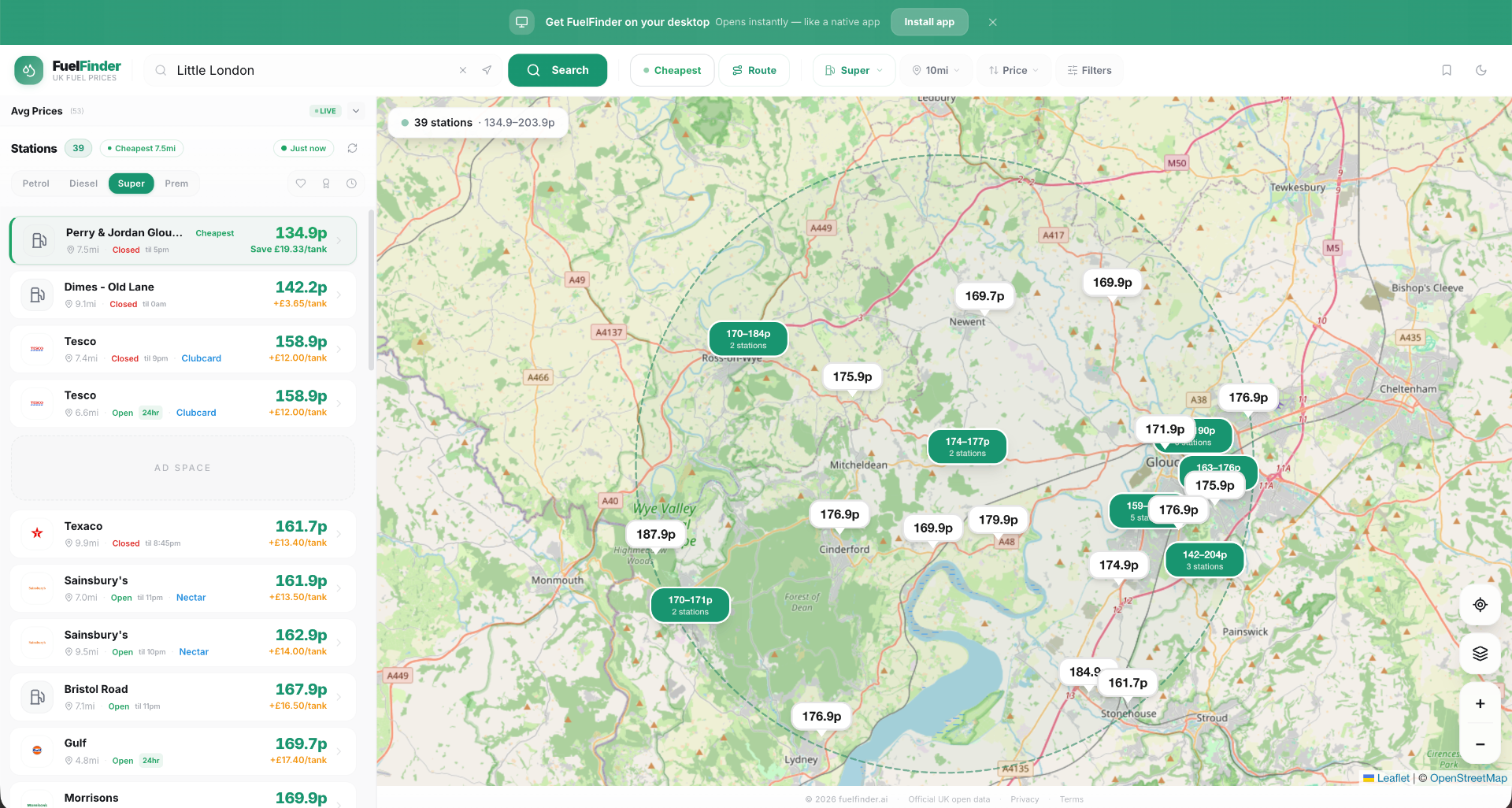Viewport: 1512px width, 808px height.
Task: Click the Cheapest 7.5mi pill
Action: click(x=142, y=148)
